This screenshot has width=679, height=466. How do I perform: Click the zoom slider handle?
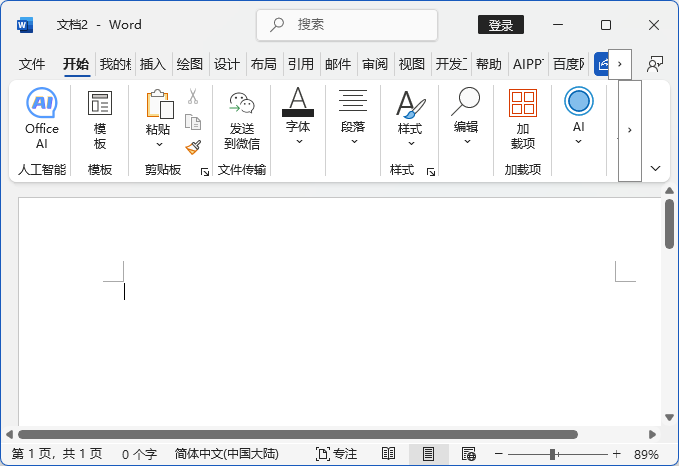[553, 454]
